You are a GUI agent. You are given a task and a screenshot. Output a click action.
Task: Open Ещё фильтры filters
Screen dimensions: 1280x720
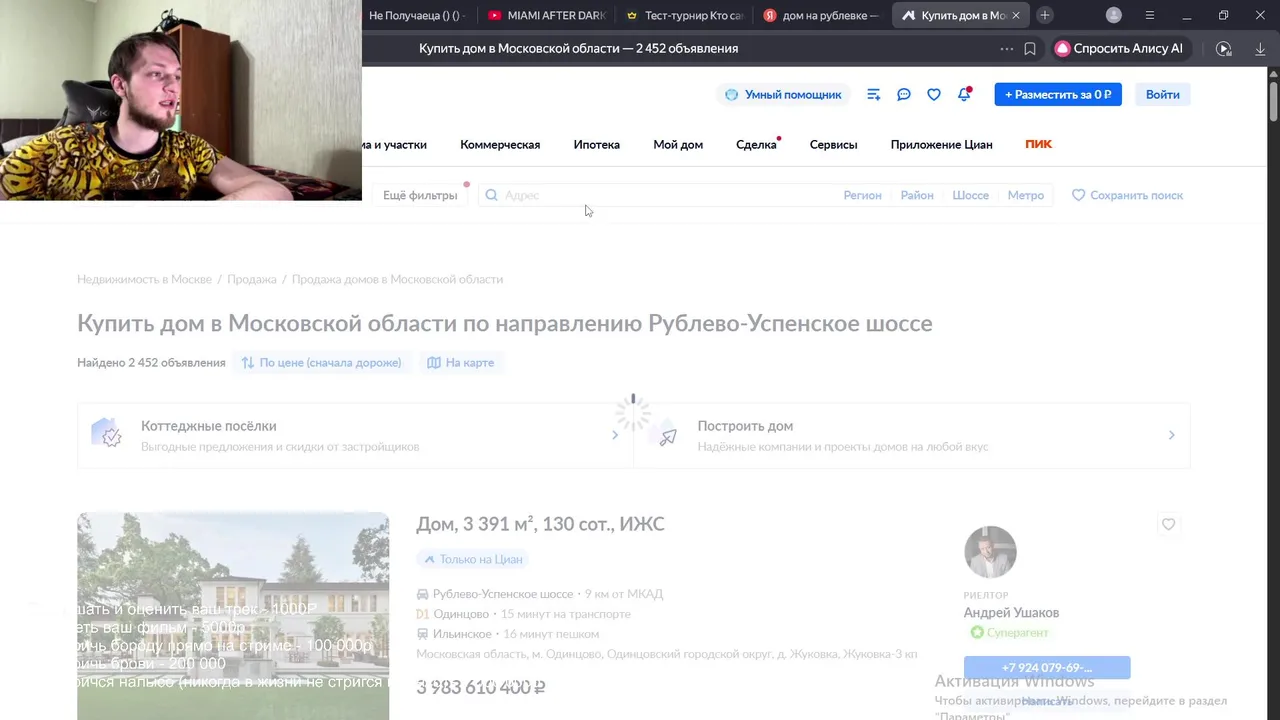(x=420, y=195)
